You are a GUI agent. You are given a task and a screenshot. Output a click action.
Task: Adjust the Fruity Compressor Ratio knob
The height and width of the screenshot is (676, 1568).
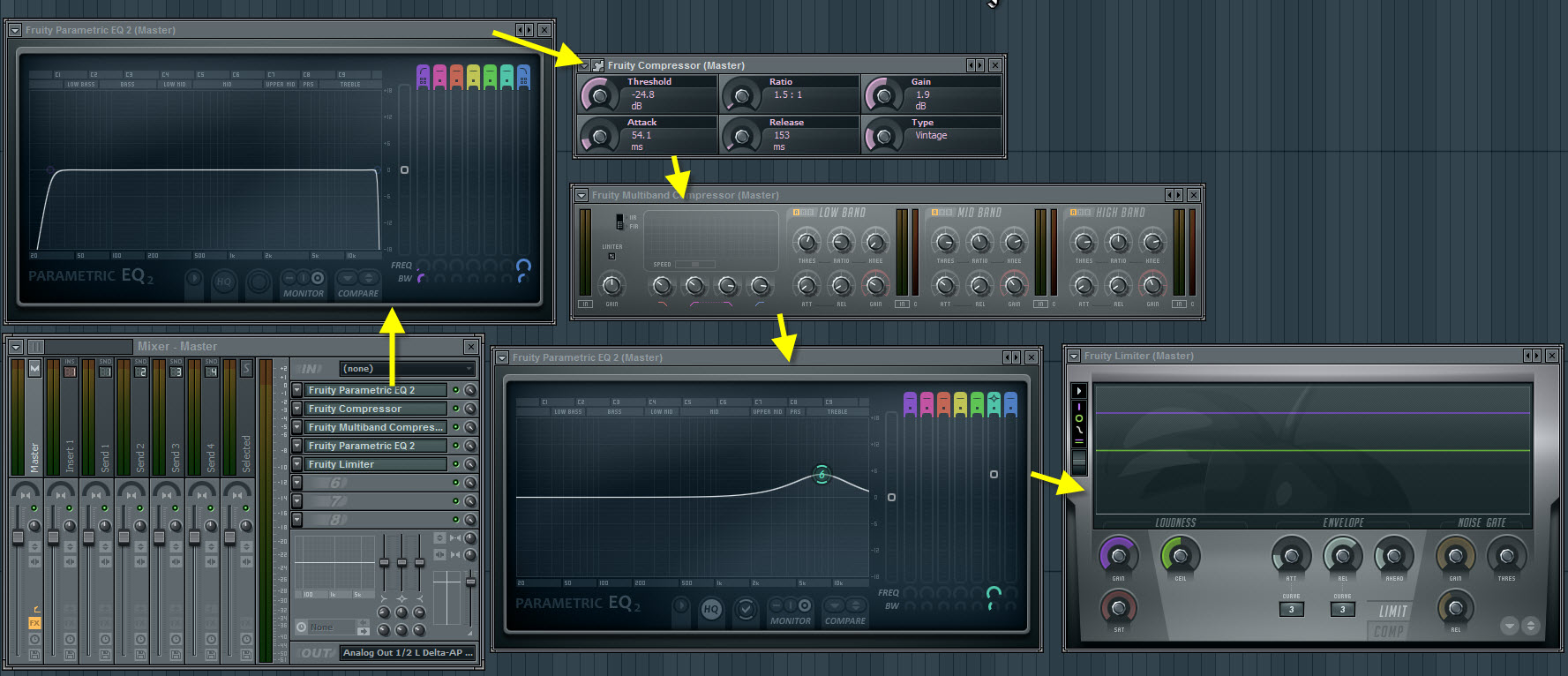click(742, 94)
